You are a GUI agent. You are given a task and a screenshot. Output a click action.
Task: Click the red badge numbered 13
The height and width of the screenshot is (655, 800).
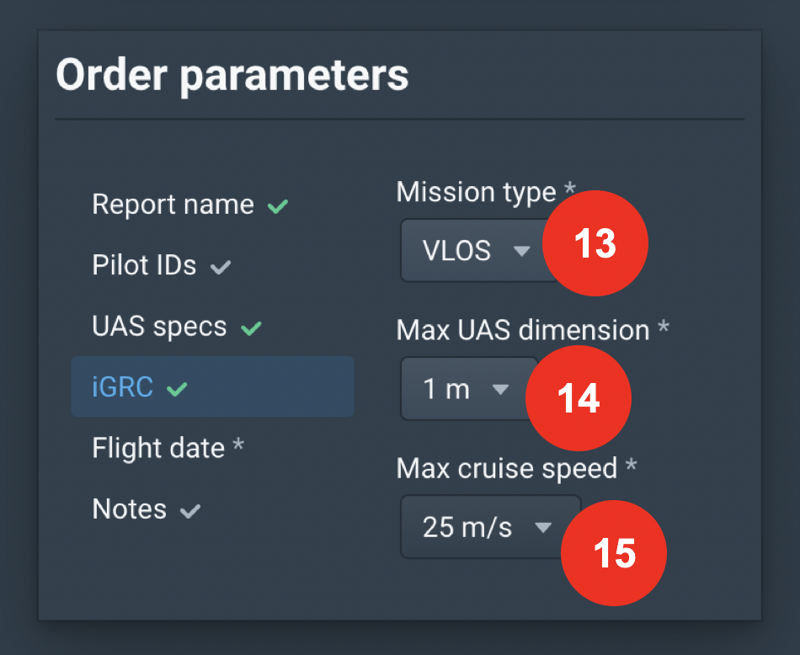pyautogui.click(x=595, y=244)
